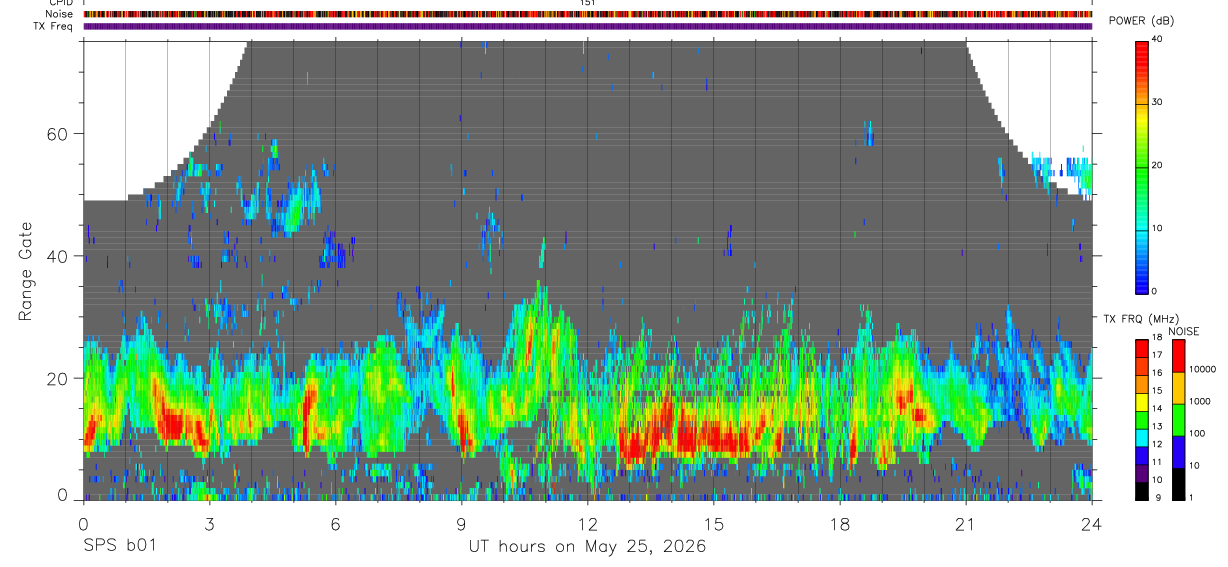The image size is (1228, 567).
Task: Select the green 13–14 MHz TX FRQ swatch
Action: click(1142, 419)
